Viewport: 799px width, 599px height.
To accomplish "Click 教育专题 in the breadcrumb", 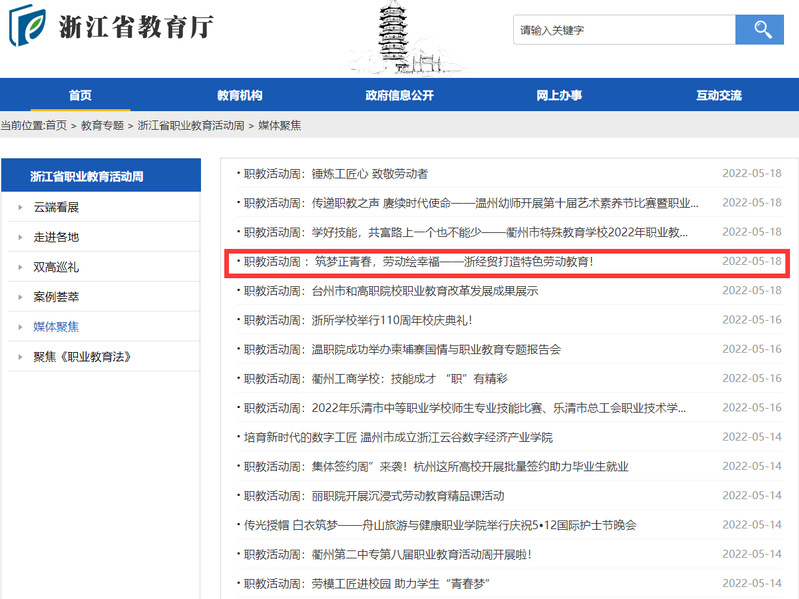I will click(x=102, y=126).
